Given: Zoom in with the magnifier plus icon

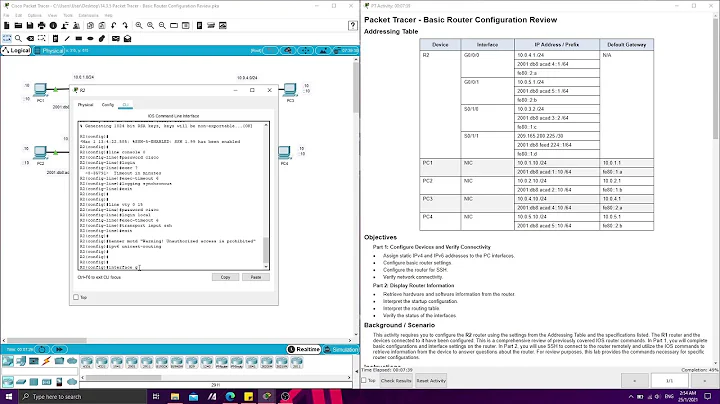Looking at the screenshot, I should 139,25.
